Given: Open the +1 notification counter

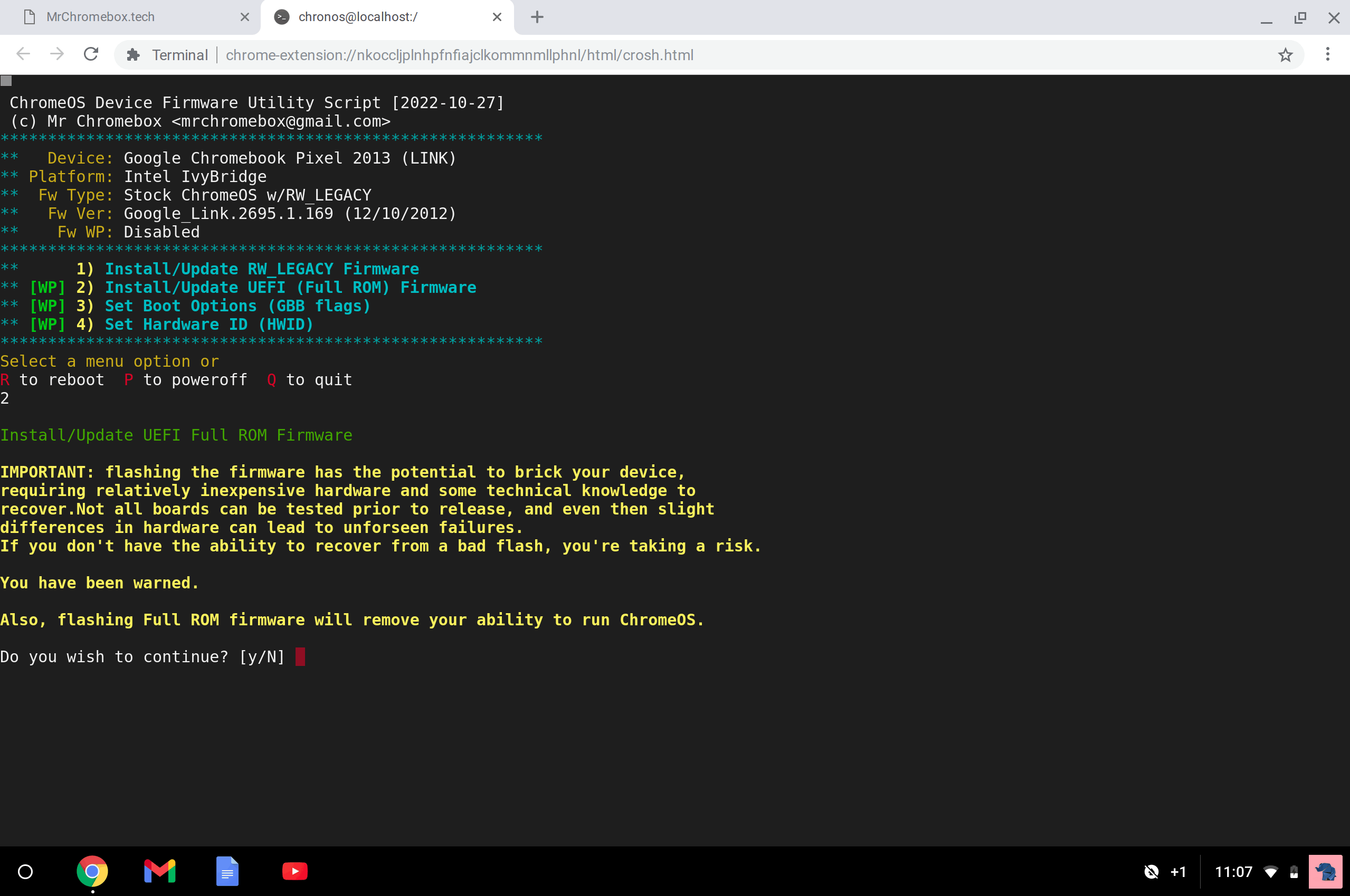Looking at the screenshot, I should point(1178,871).
